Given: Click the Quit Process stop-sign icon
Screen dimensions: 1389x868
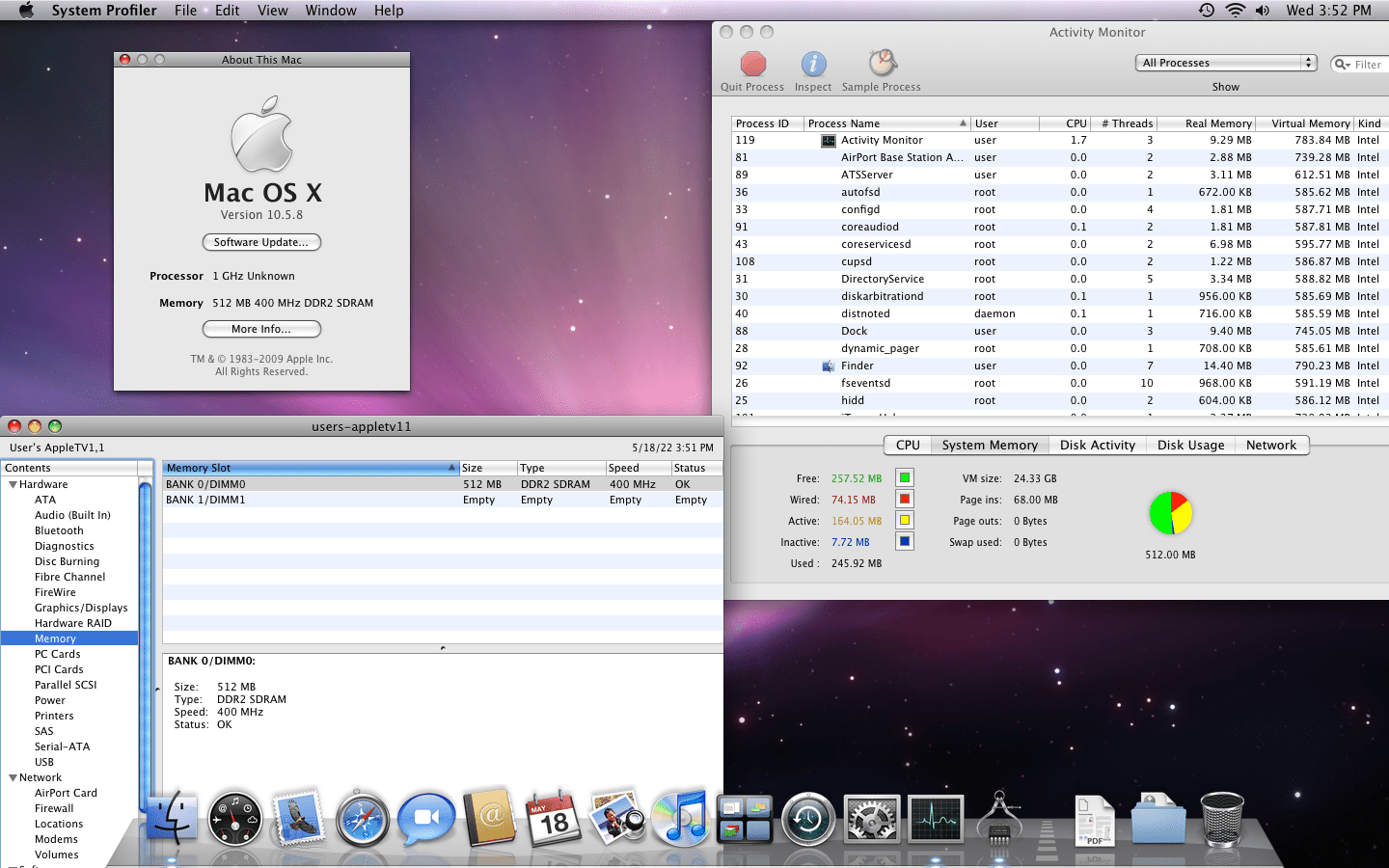Looking at the screenshot, I should 752,65.
